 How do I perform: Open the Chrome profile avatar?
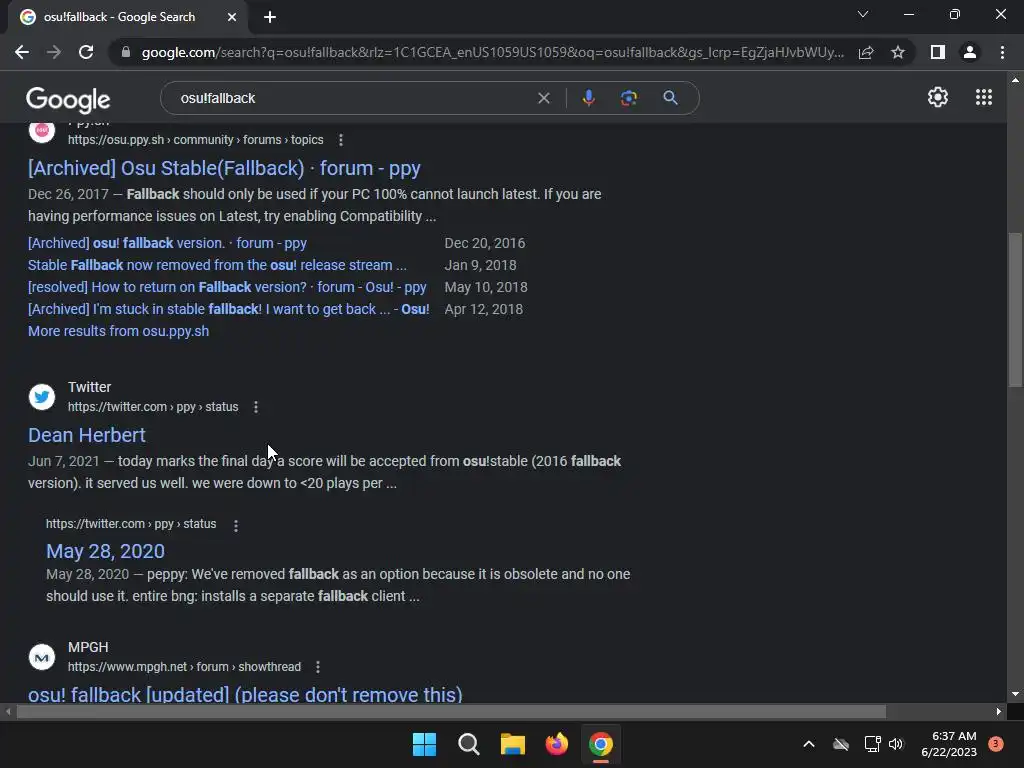[970, 52]
